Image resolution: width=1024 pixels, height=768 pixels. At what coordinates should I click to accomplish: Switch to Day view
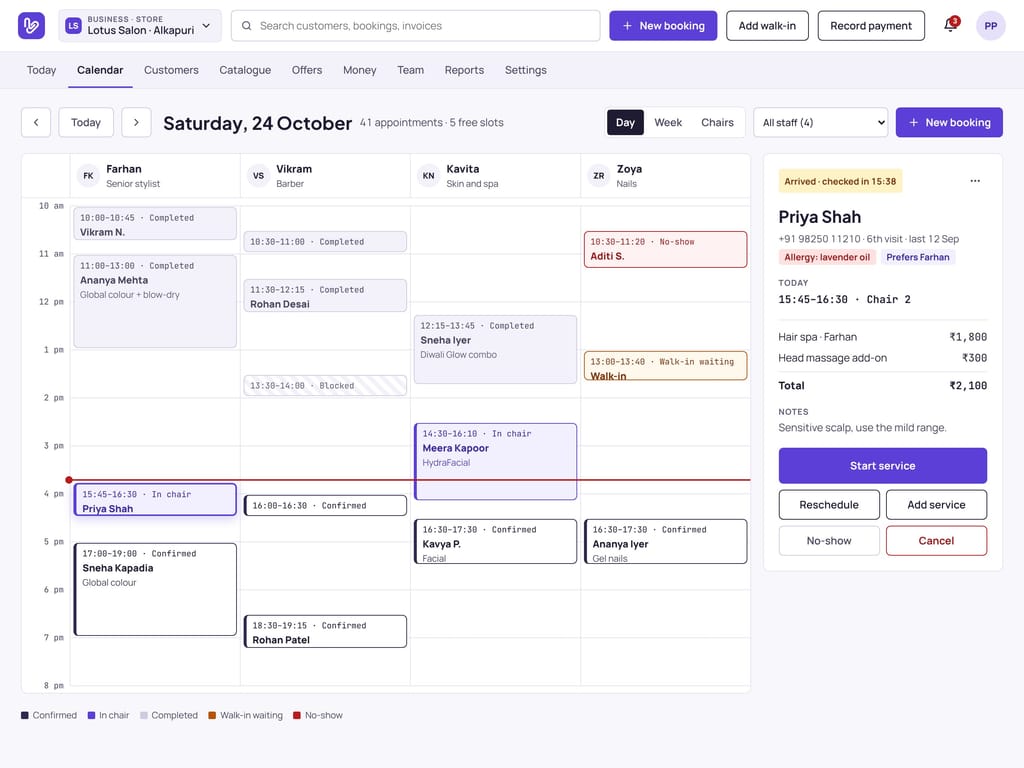pyautogui.click(x=625, y=122)
